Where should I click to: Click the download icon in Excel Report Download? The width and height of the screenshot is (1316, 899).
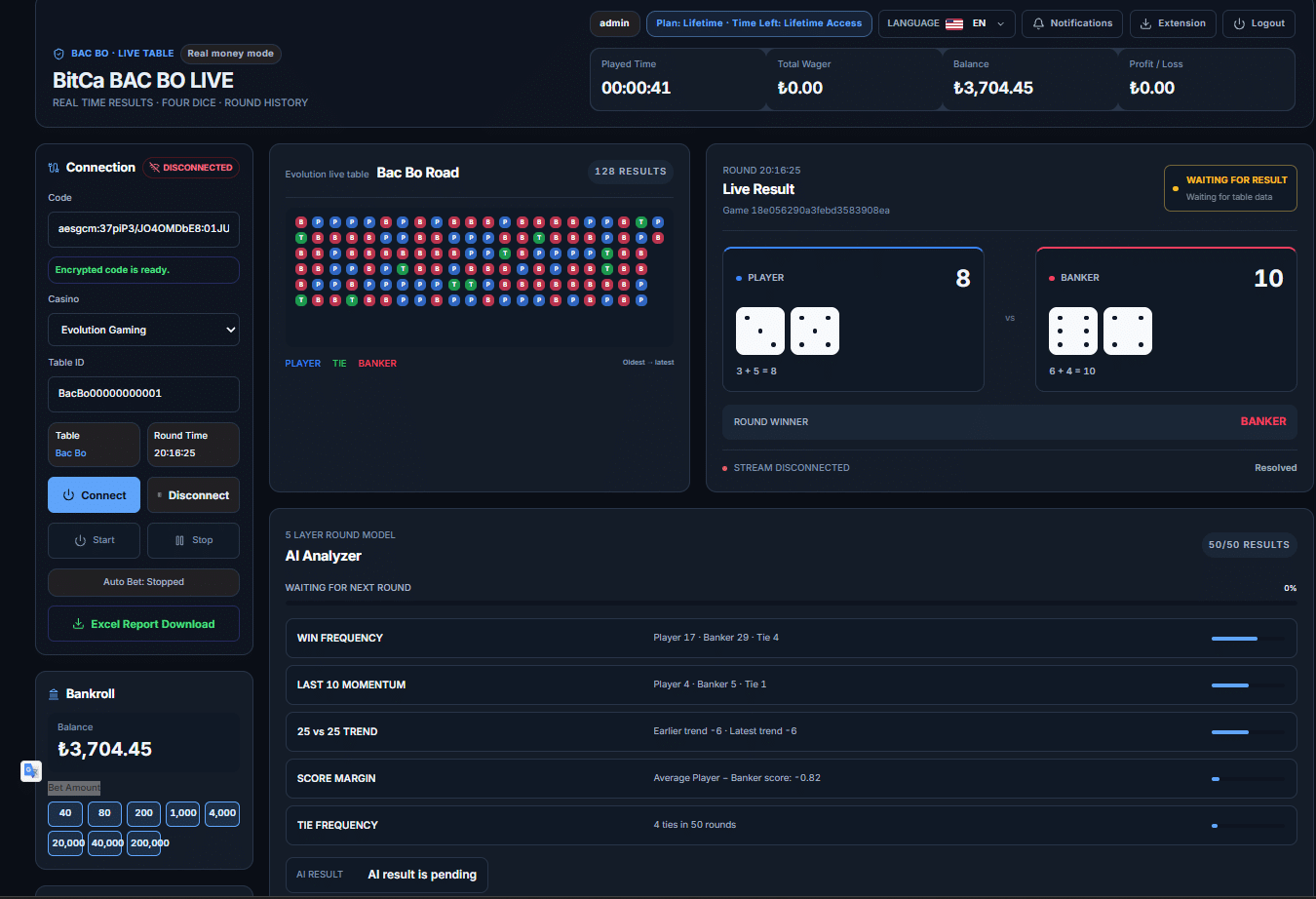(78, 624)
